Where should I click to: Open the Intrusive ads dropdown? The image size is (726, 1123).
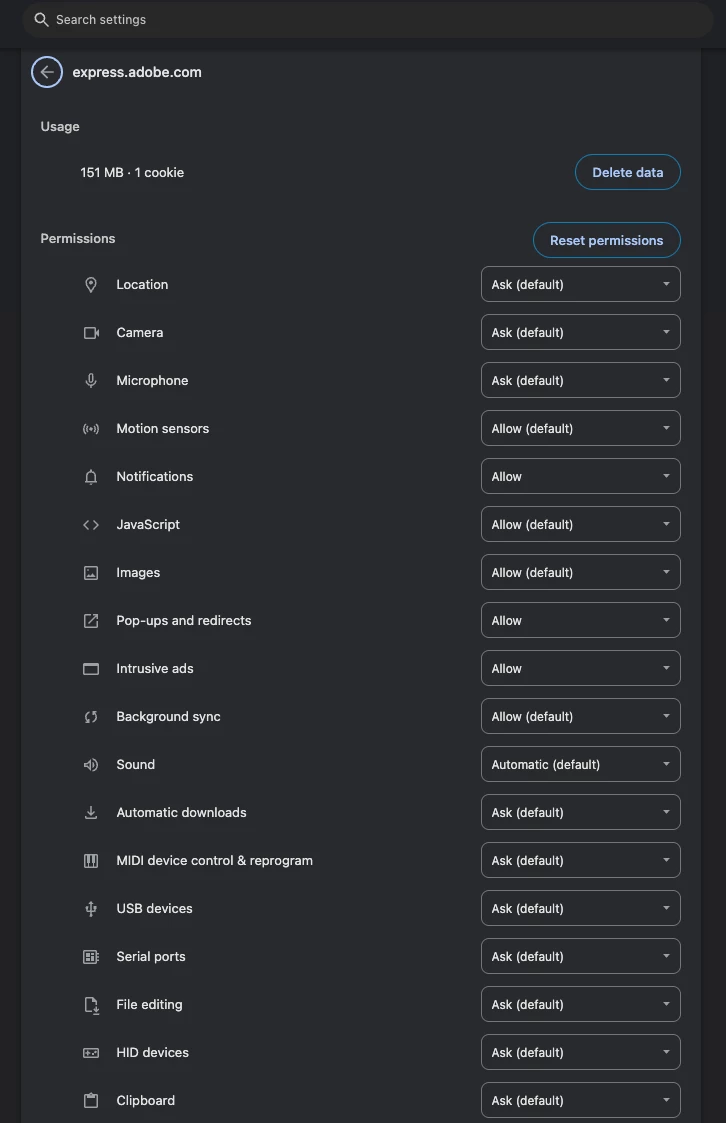coord(580,669)
